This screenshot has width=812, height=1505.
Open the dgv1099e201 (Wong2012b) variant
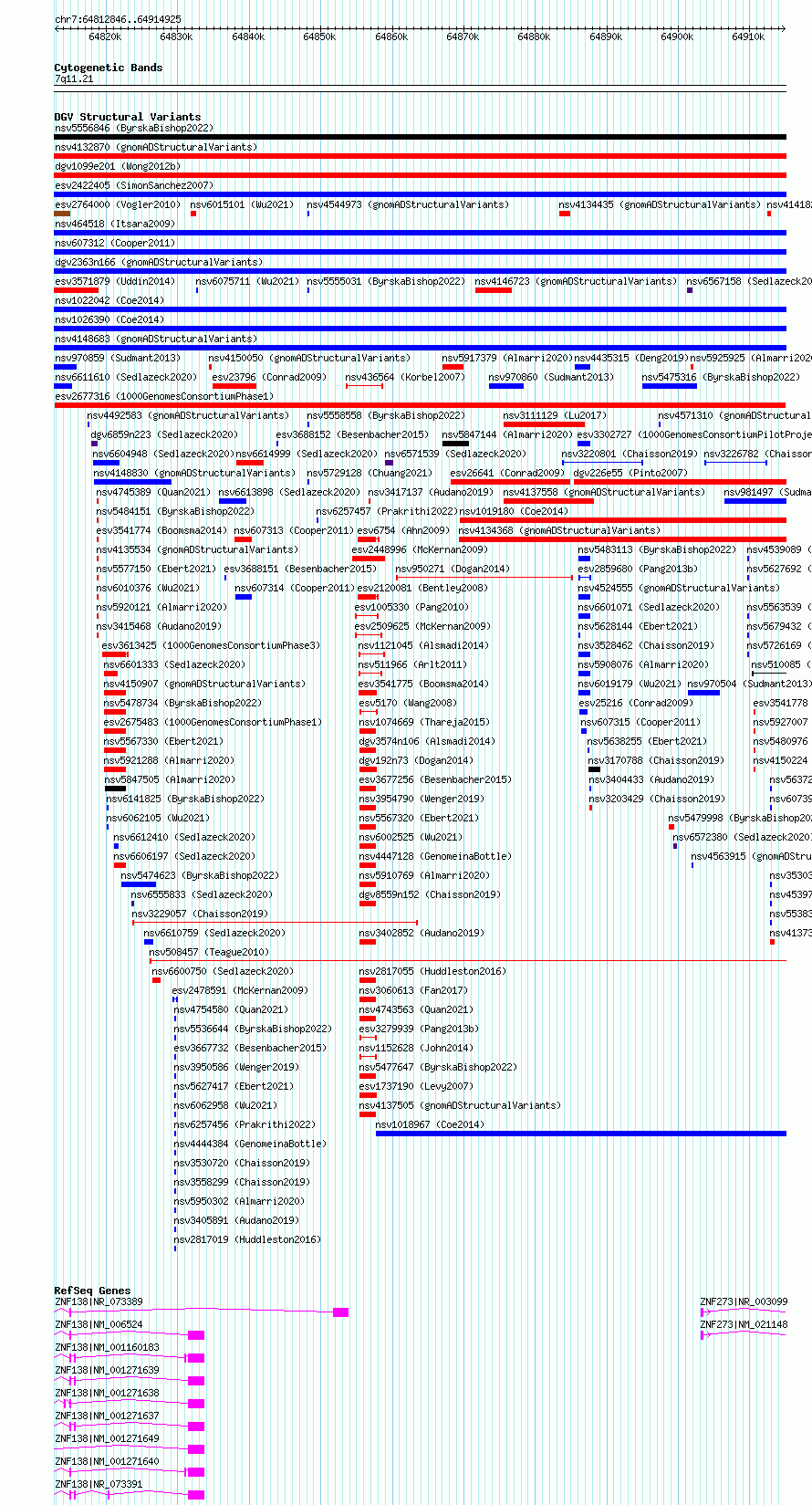[x=118, y=166]
